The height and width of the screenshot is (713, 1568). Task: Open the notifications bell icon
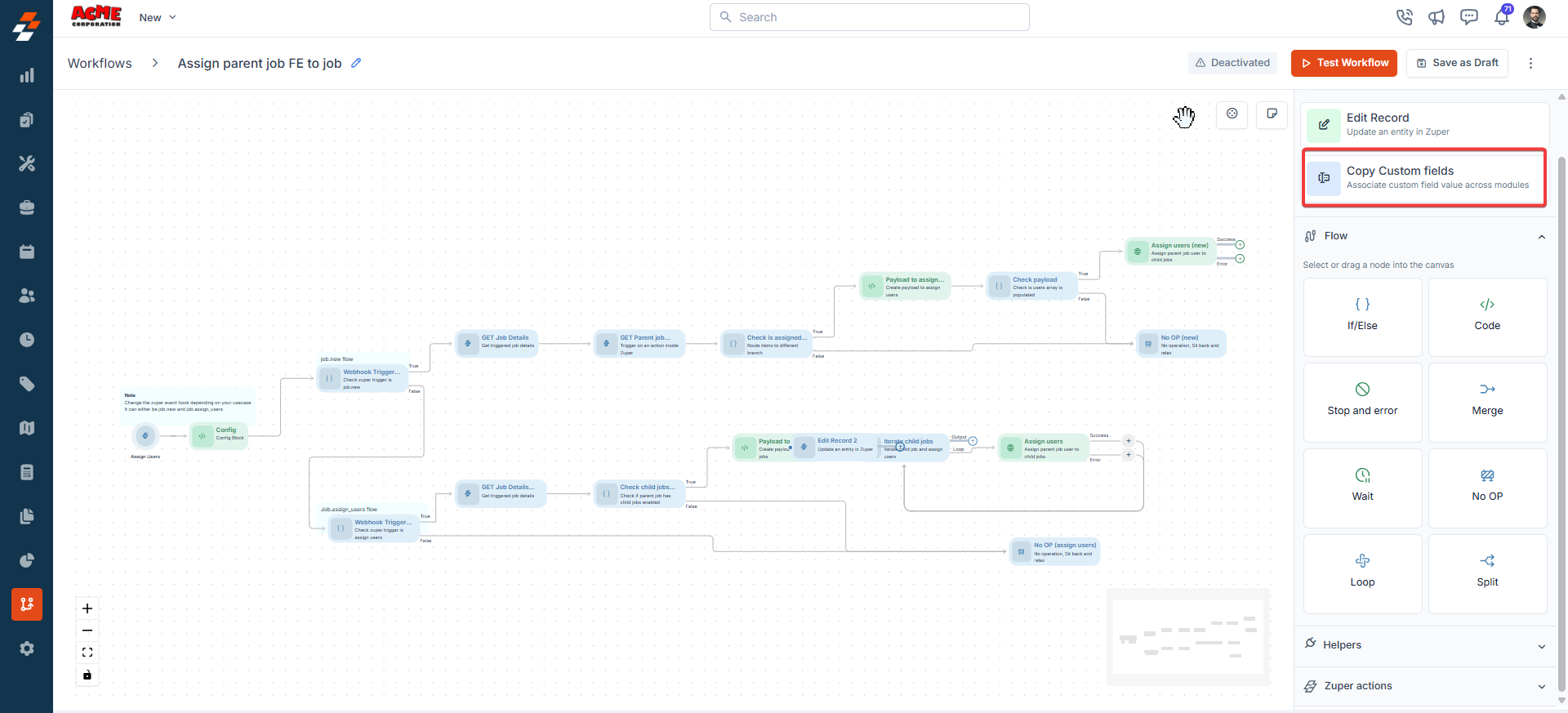point(1502,16)
